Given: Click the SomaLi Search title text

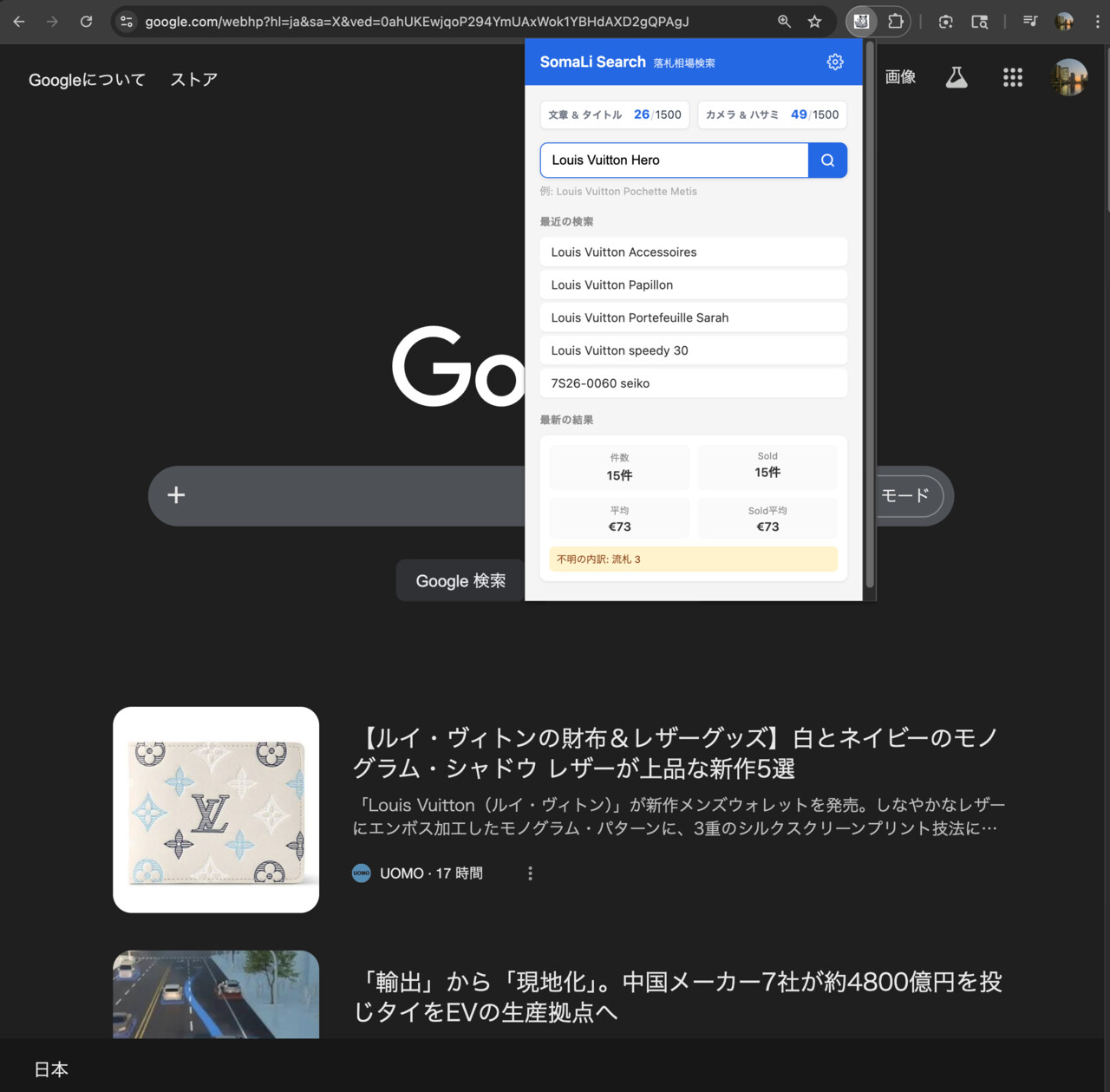Looking at the screenshot, I should point(593,62).
